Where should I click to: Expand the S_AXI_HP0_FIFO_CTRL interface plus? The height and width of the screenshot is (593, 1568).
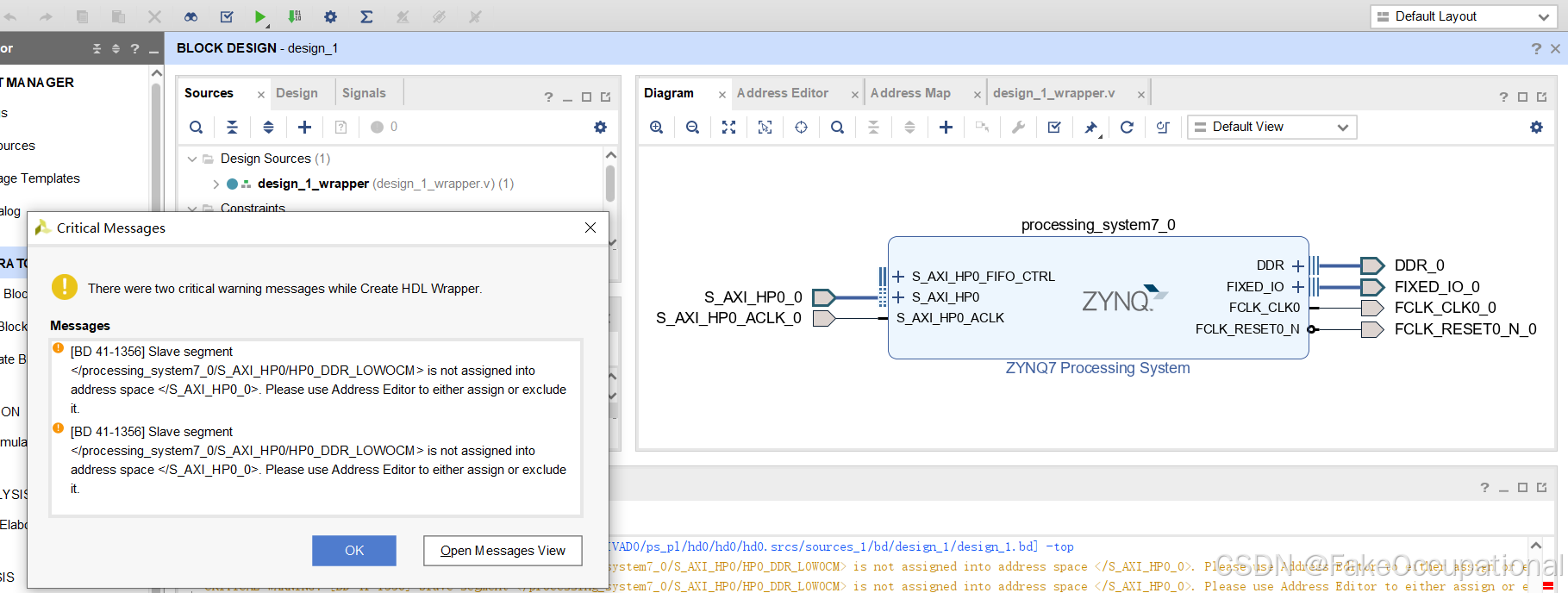(898, 277)
